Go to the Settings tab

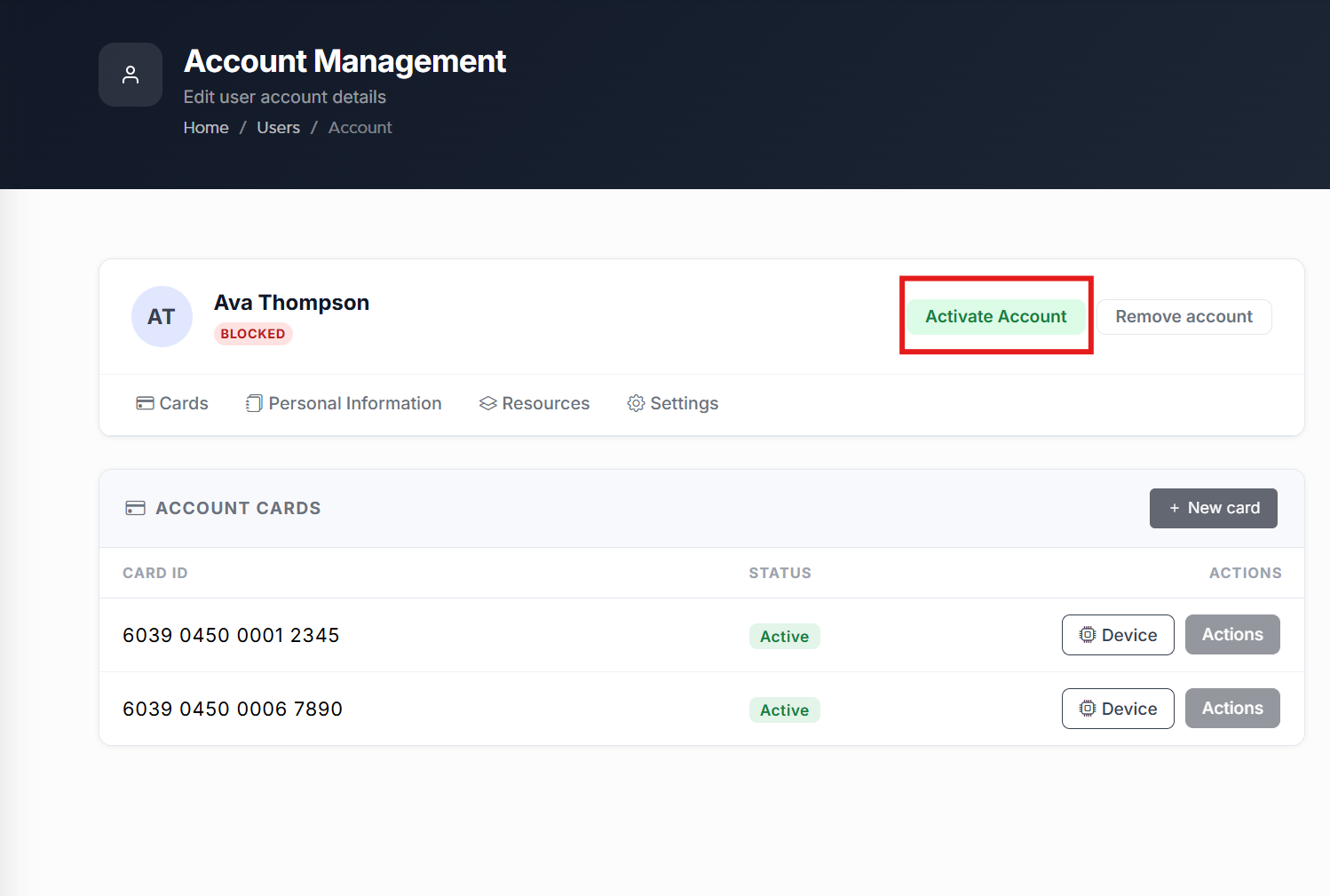tap(673, 403)
